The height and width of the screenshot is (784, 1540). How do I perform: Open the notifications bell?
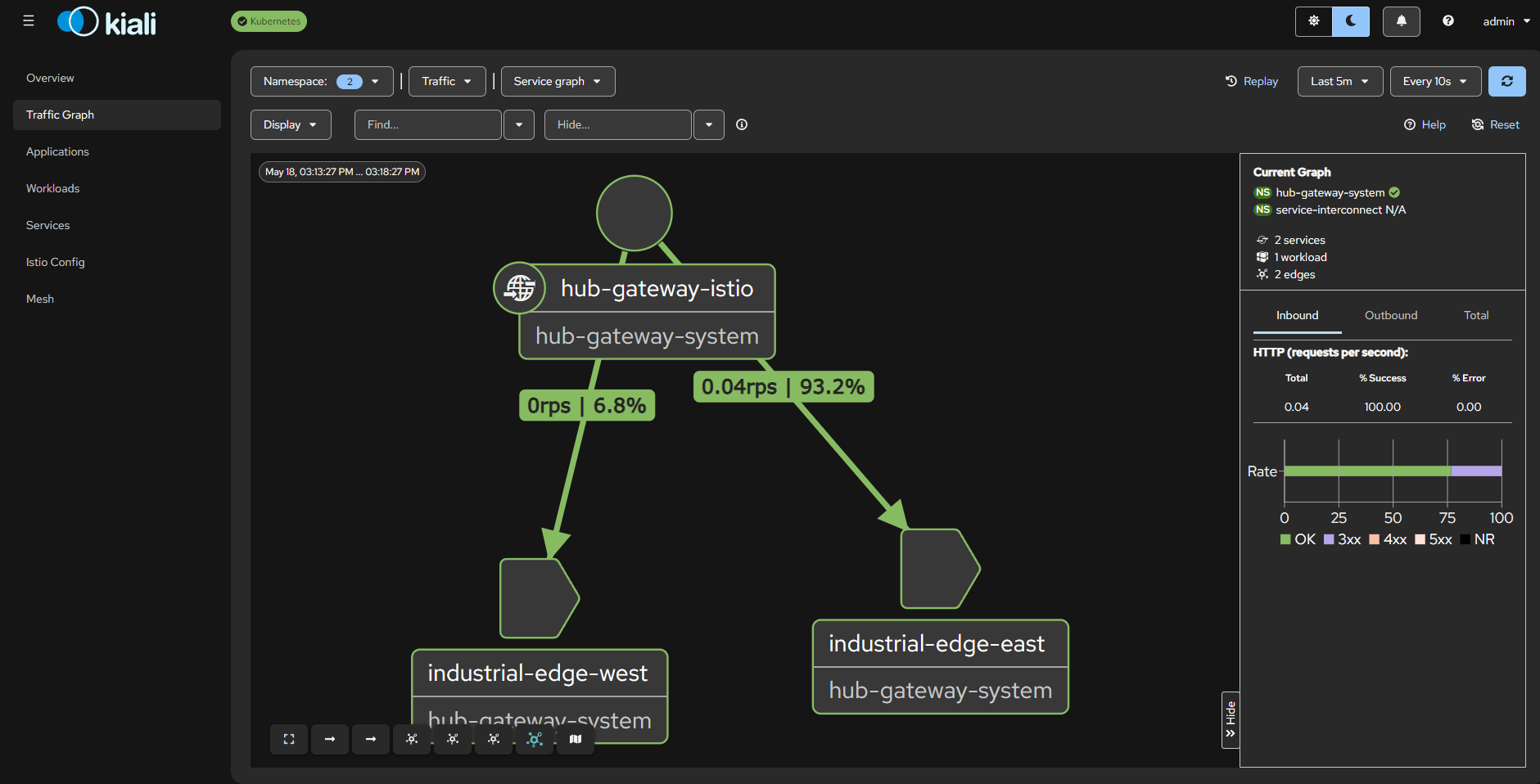click(1402, 21)
